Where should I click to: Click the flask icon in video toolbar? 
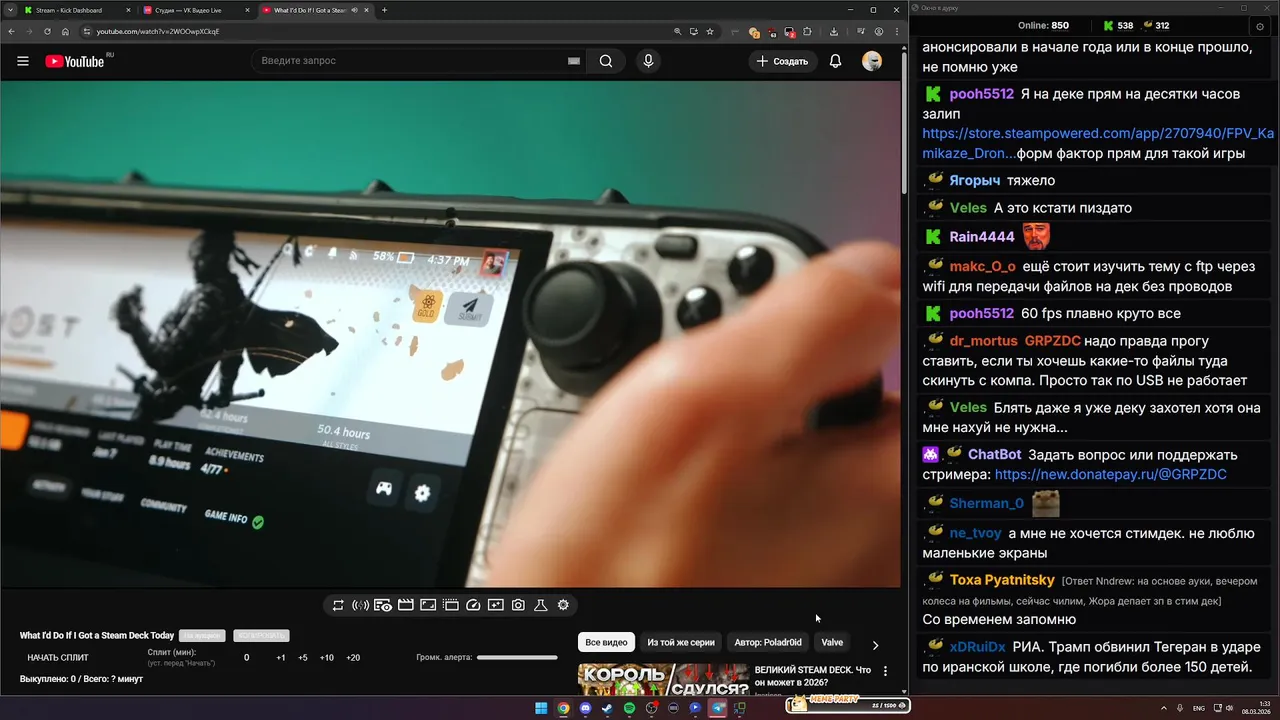[540, 605]
